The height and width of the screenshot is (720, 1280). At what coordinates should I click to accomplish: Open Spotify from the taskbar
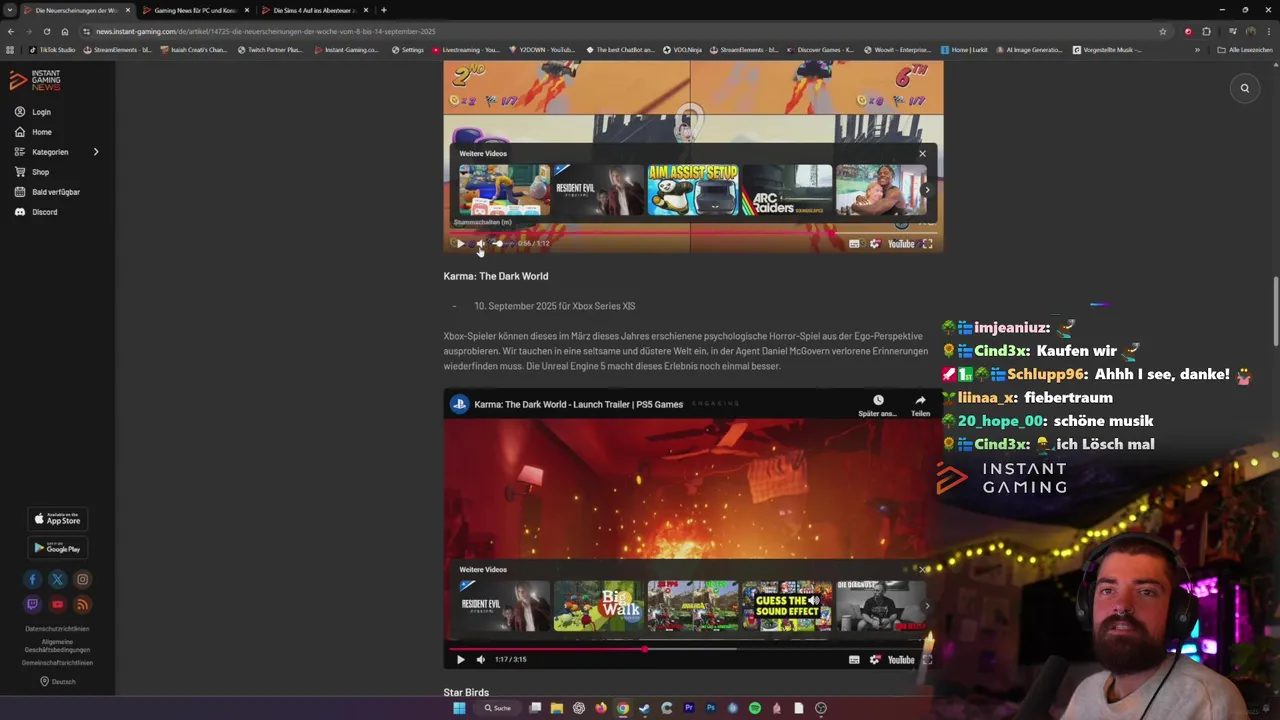click(x=754, y=708)
